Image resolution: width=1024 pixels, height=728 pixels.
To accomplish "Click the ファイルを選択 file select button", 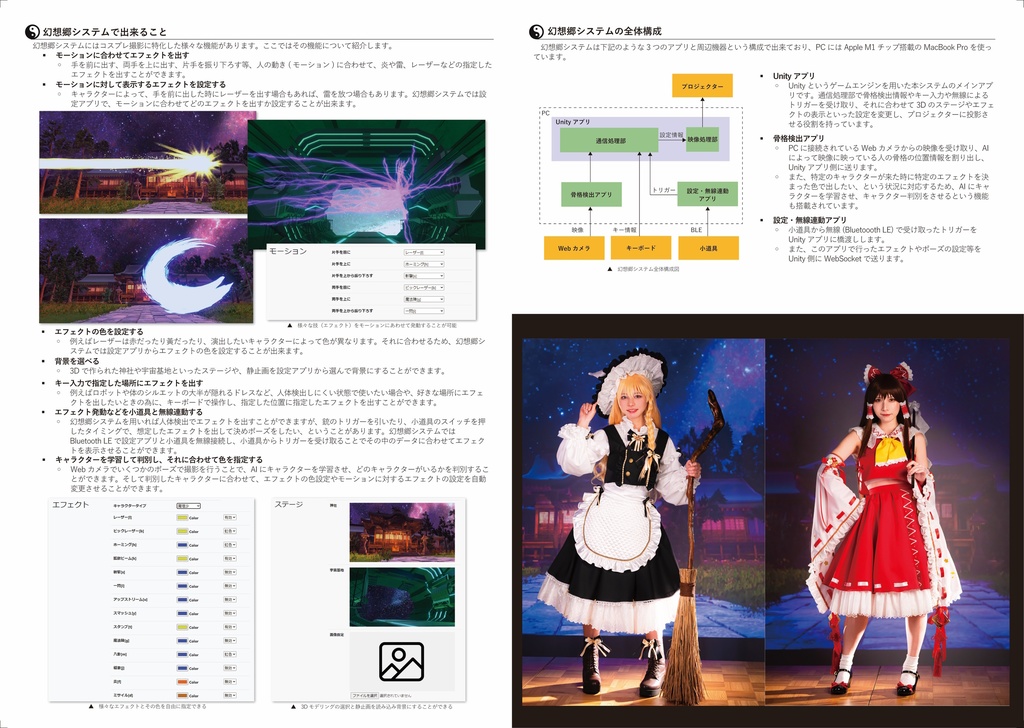I will pos(365,695).
